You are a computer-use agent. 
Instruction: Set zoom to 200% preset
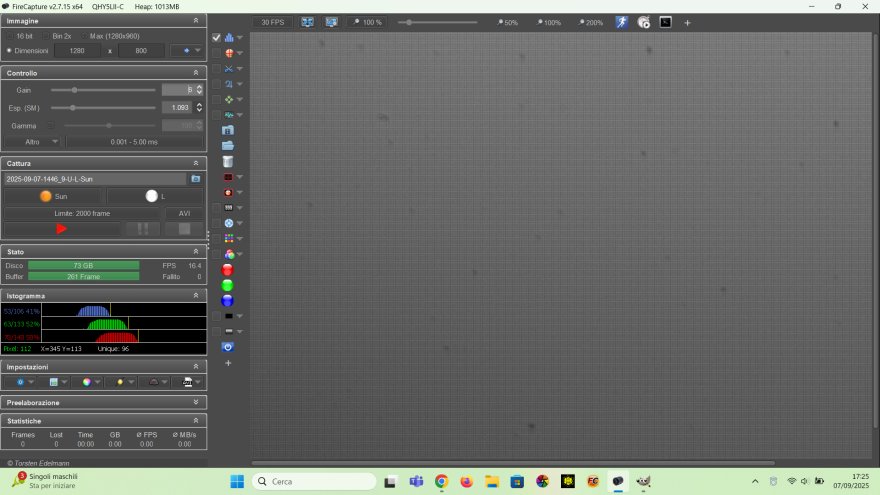point(590,22)
